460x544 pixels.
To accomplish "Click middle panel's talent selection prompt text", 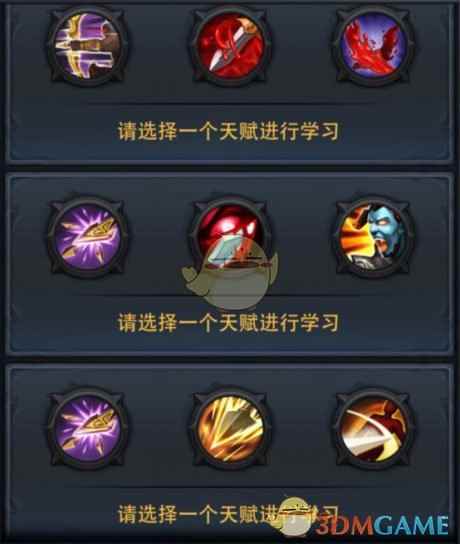I will [x=228, y=323].
